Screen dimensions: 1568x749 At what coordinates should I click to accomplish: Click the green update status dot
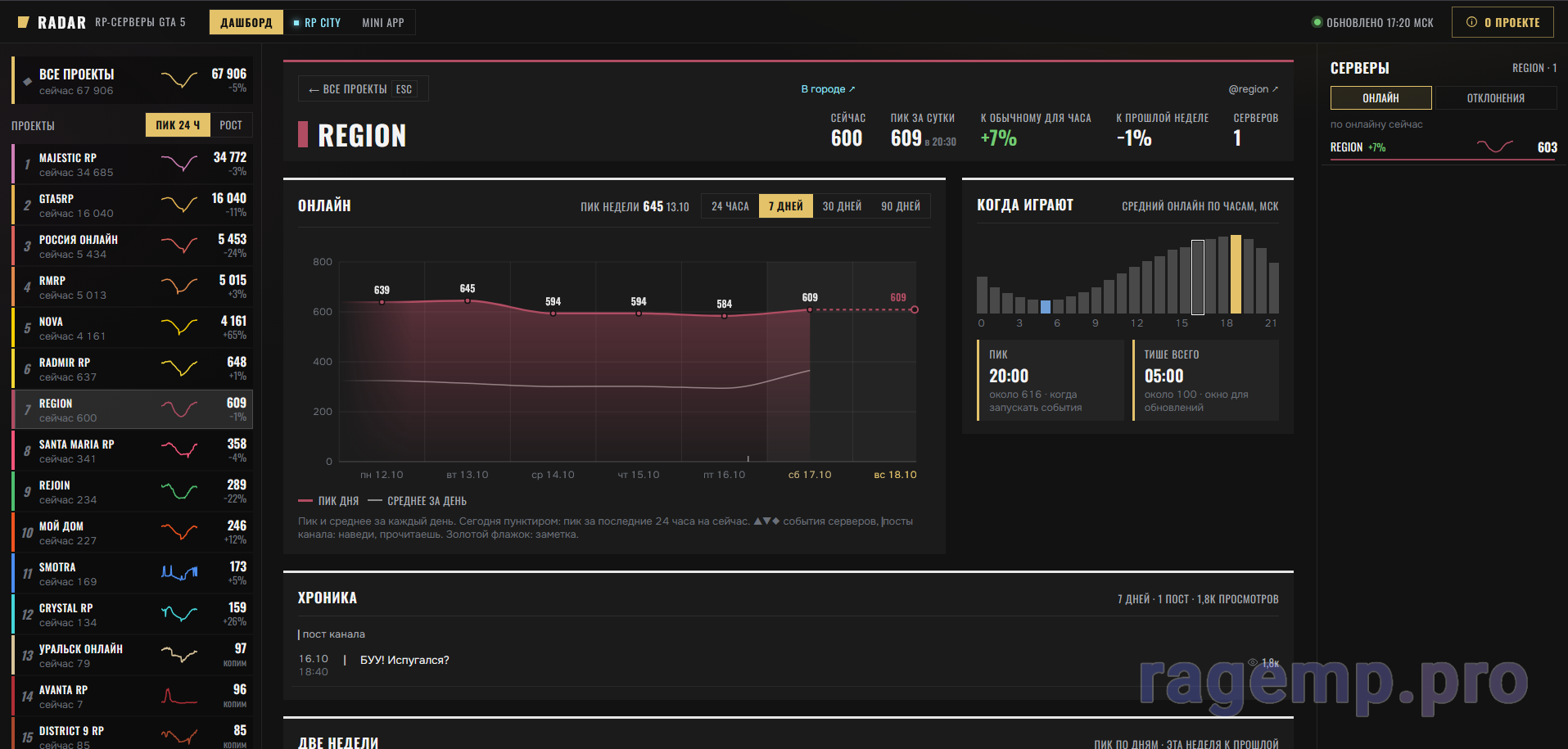coord(1317,23)
